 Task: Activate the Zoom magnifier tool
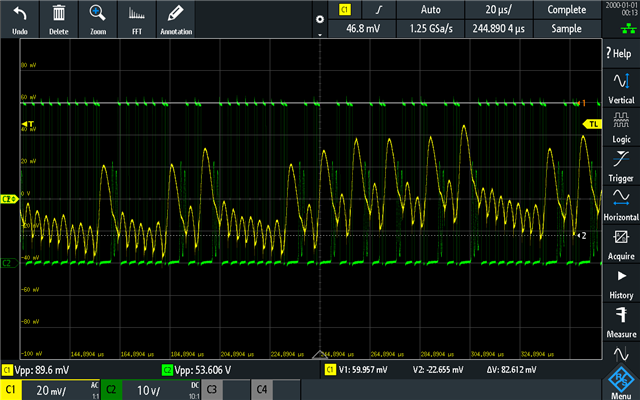tap(98, 13)
